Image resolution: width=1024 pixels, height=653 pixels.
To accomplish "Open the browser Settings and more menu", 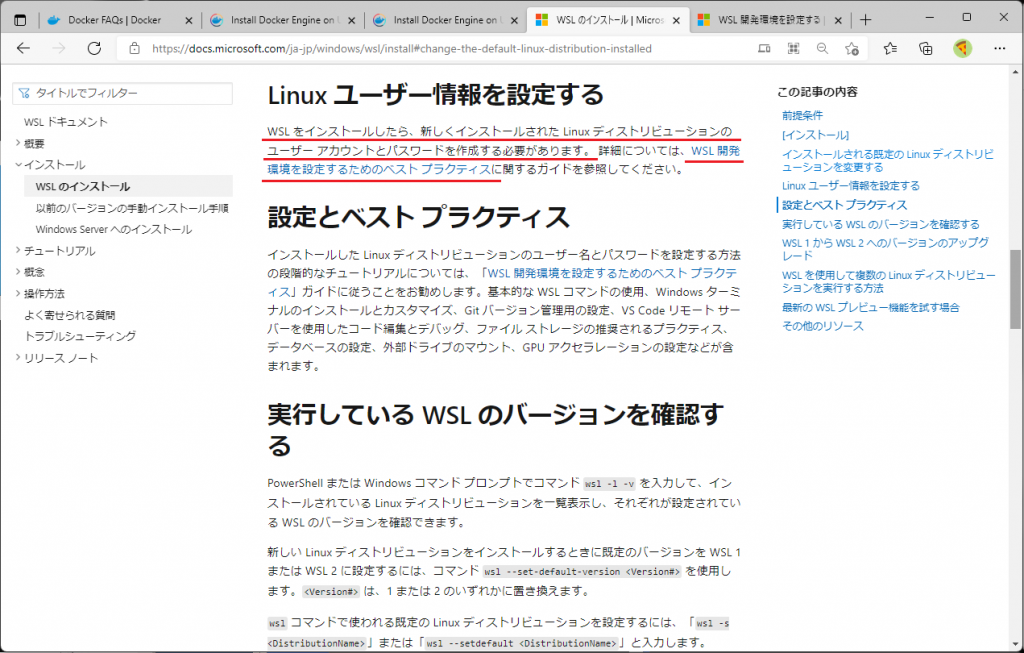I will click(999, 48).
